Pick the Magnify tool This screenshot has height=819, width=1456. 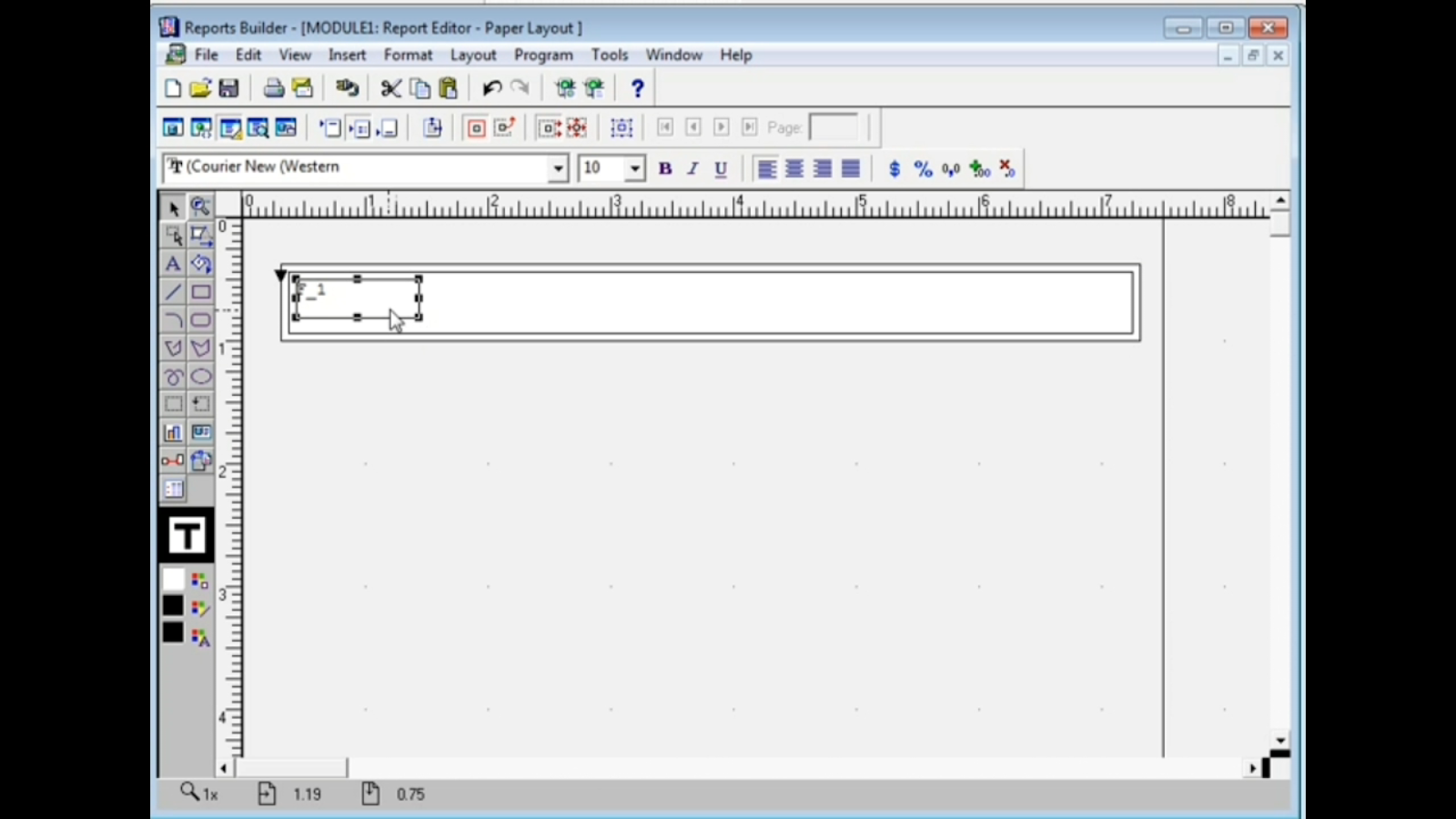(201, 207)
